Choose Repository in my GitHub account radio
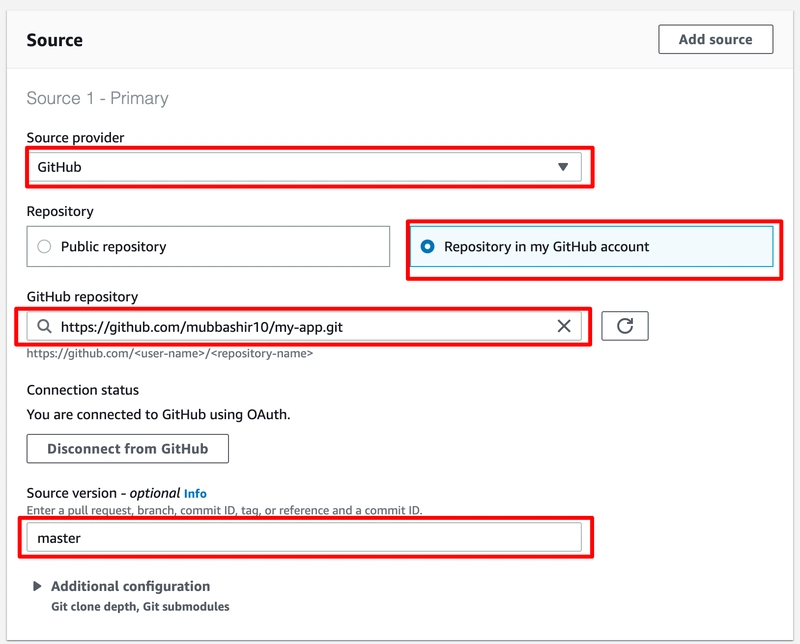The image size is (800, 644). [428, 246]
